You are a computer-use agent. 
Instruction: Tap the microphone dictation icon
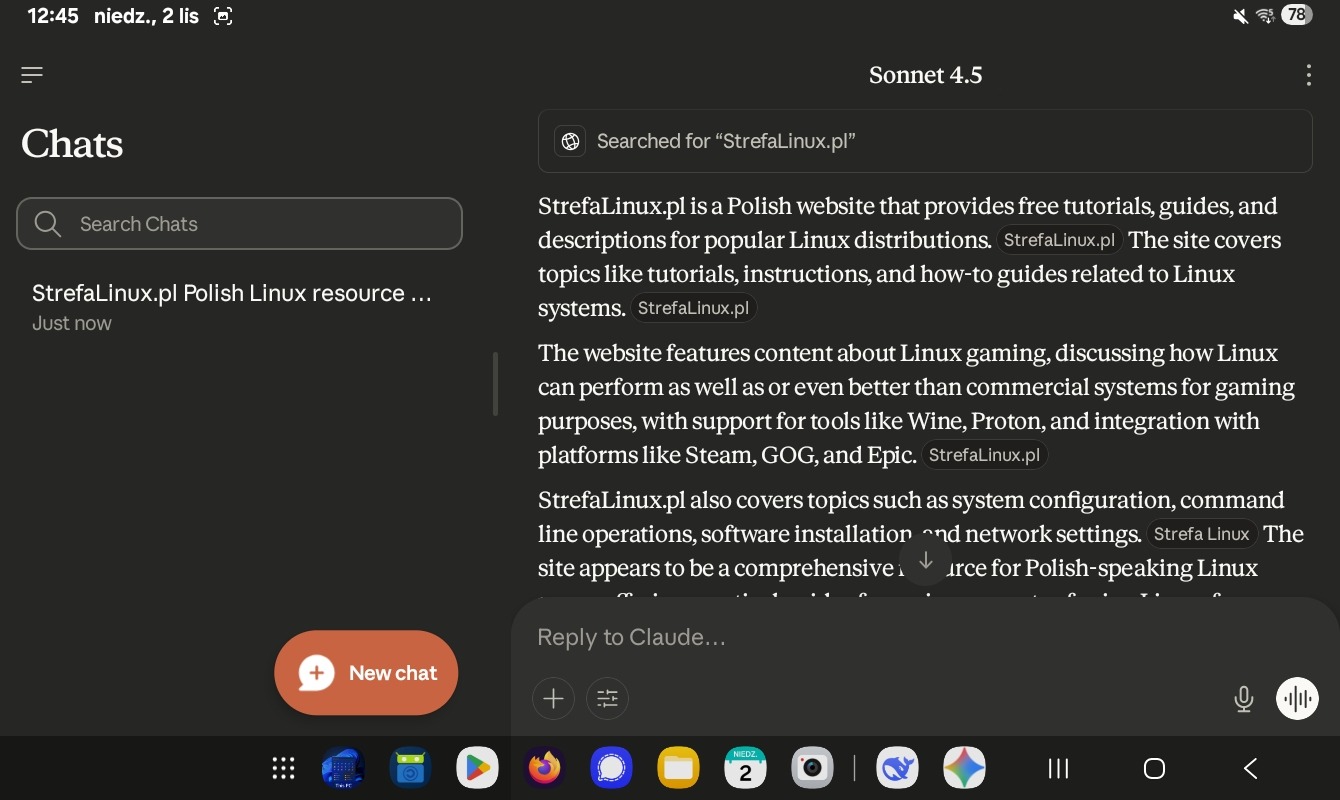[x=1243, y=699]
